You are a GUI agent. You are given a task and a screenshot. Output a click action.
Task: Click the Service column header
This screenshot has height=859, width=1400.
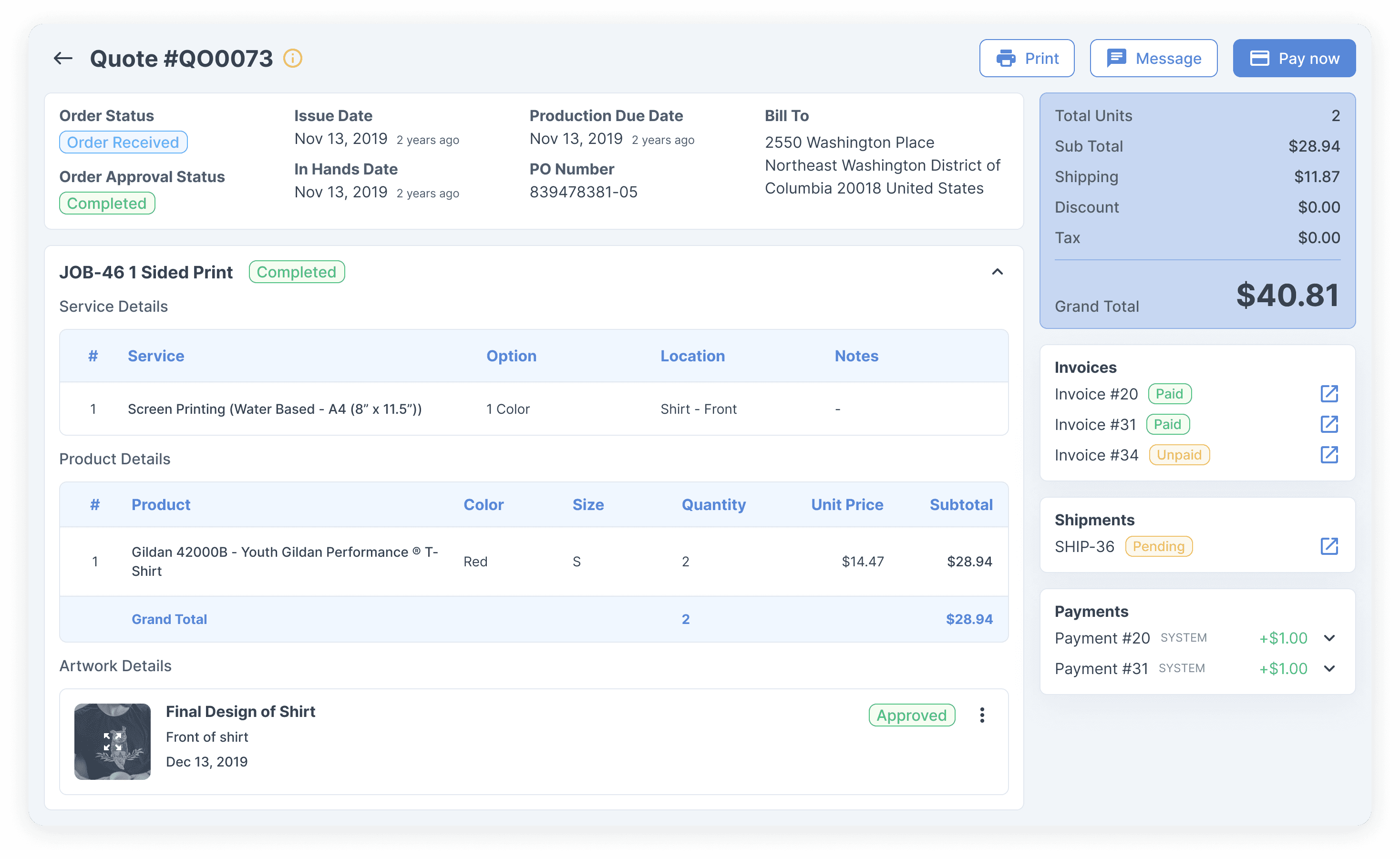[155, 356]
